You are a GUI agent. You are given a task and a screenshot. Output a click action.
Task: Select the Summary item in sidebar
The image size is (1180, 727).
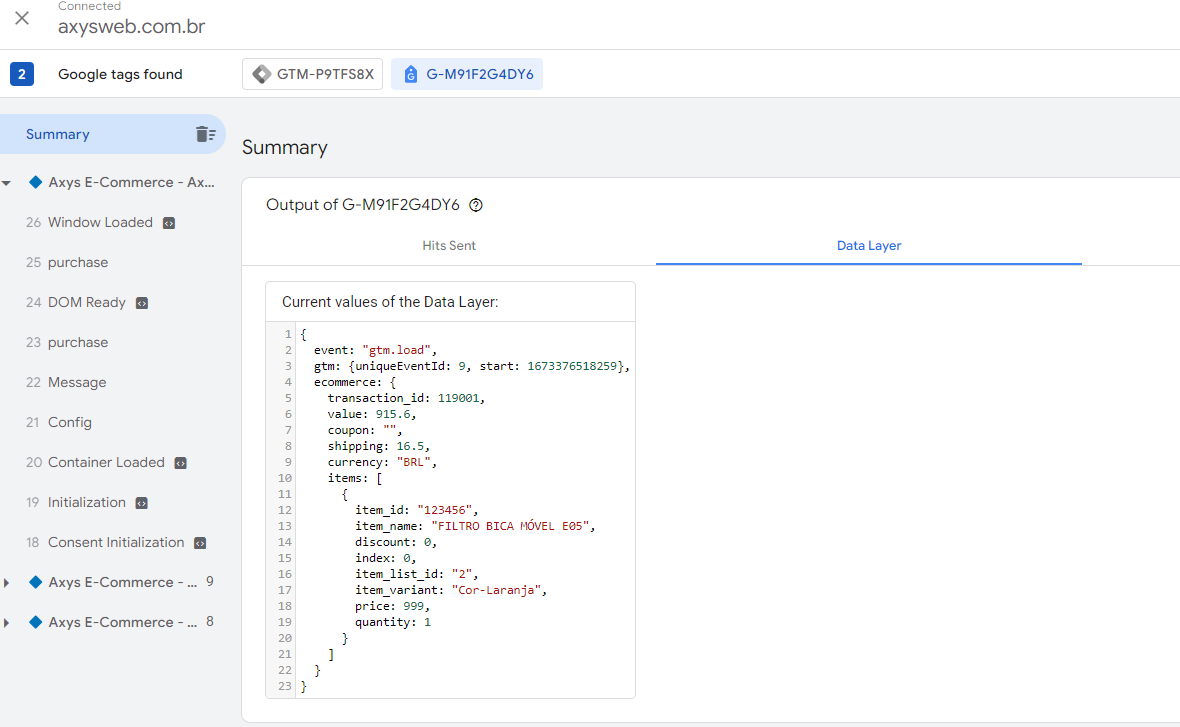pyautogui.click(x=113, y=134)
